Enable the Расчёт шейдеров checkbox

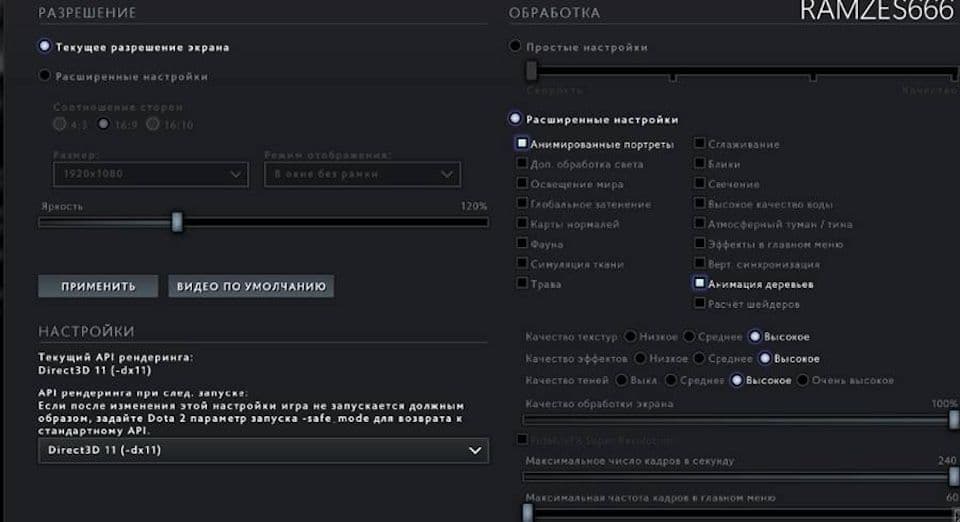700,304
